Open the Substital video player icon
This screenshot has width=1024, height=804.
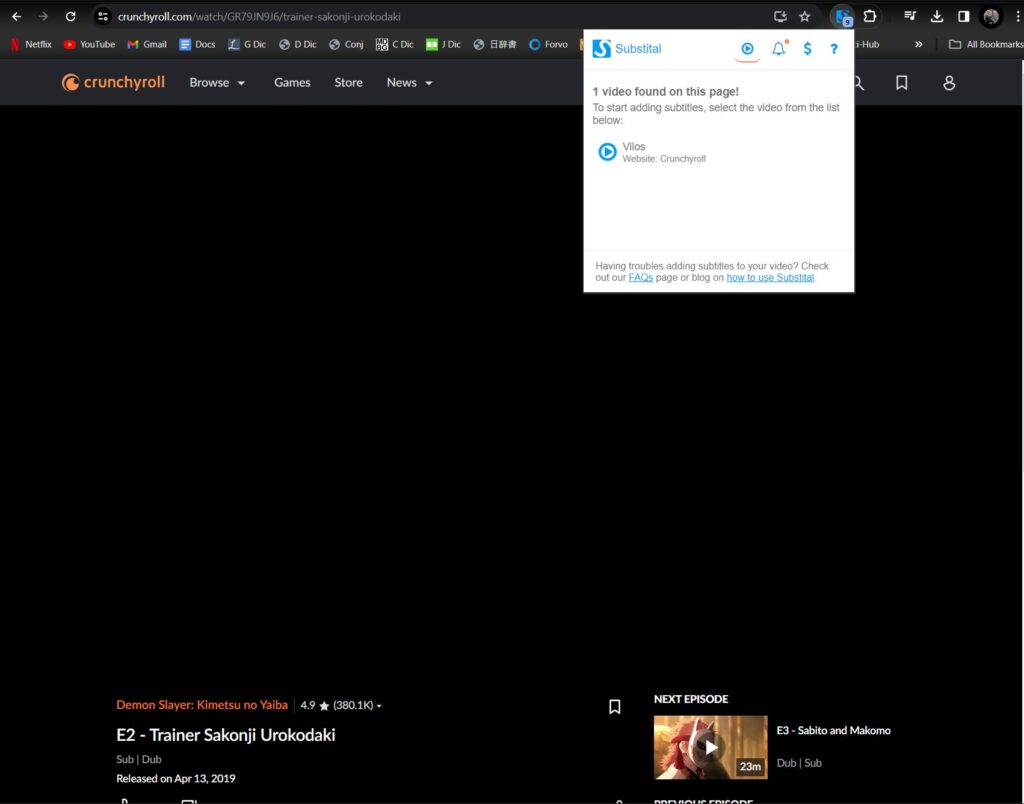click(x=747, y=48)
